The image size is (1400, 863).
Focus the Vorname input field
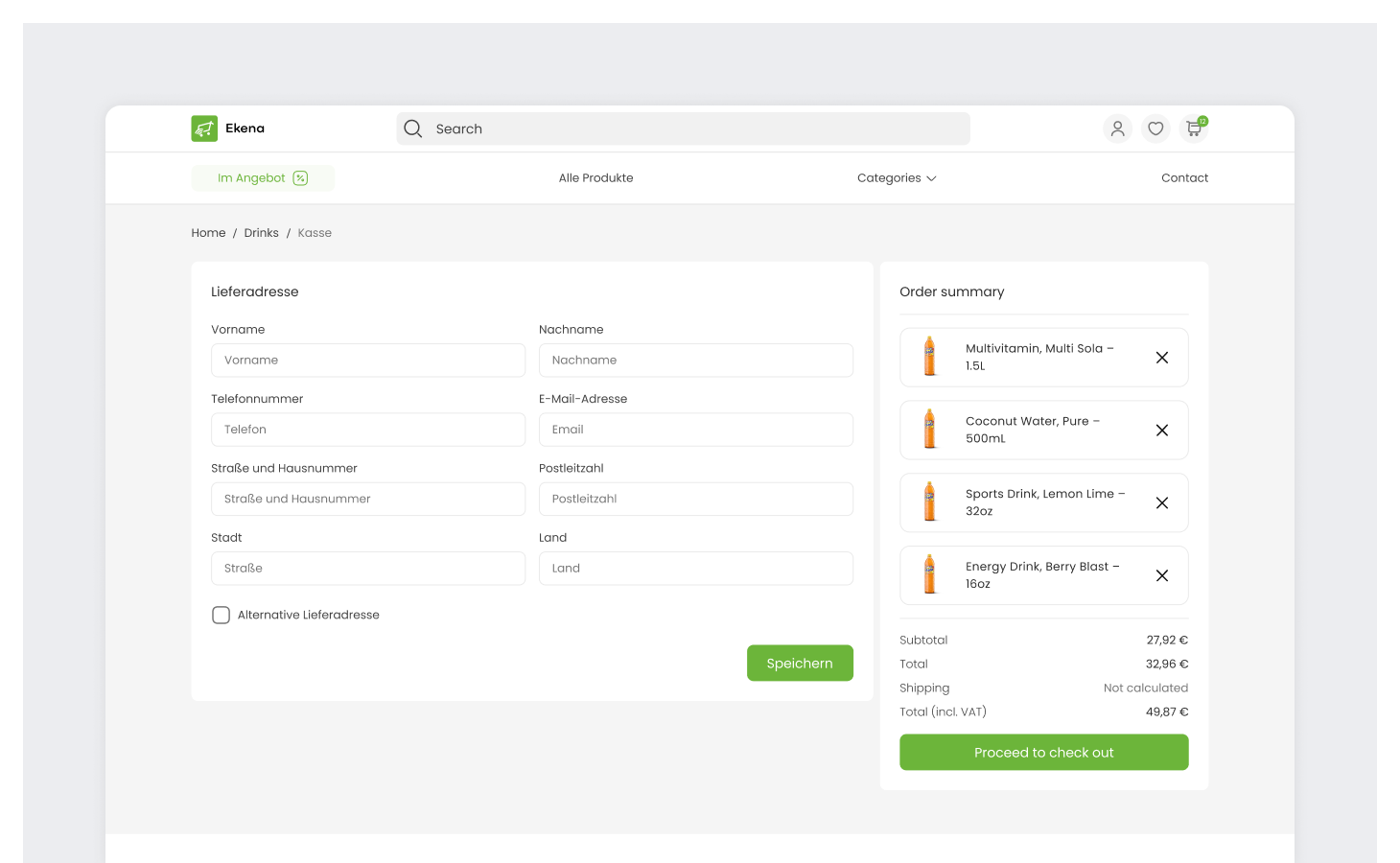[367, 361]
